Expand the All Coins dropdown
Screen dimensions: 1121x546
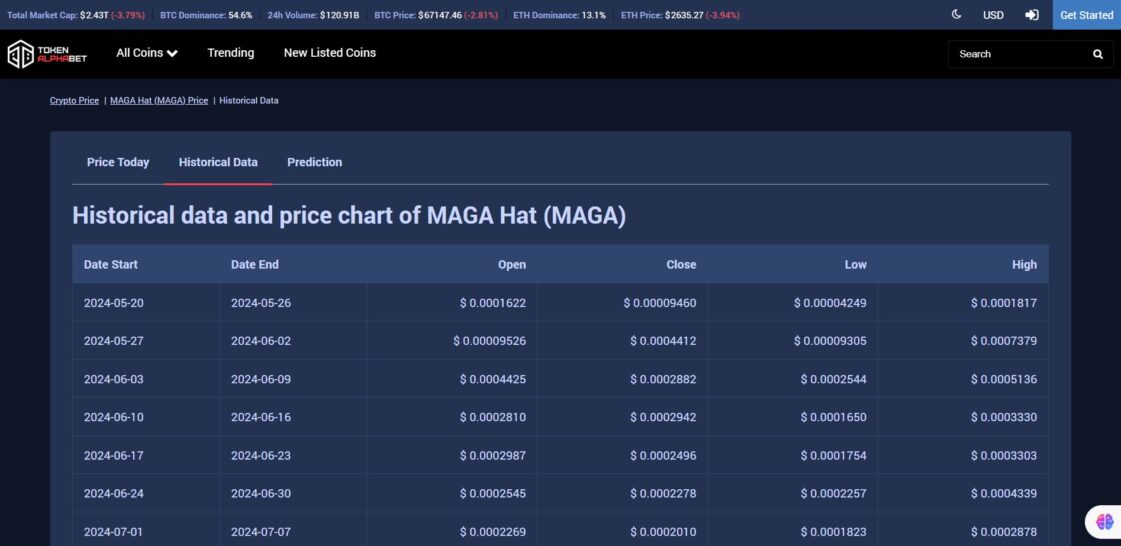[147, 53]
